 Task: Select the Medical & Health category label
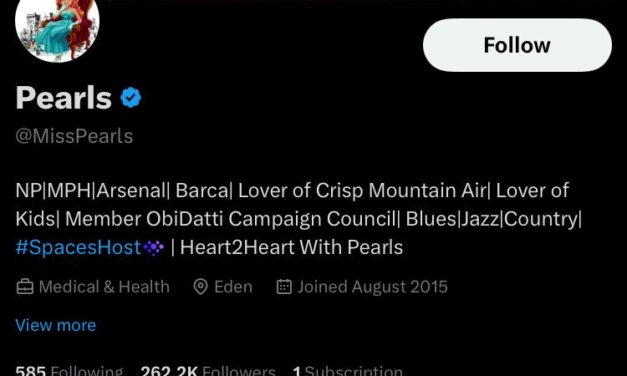pyautogui.click(x=104, y=287)
